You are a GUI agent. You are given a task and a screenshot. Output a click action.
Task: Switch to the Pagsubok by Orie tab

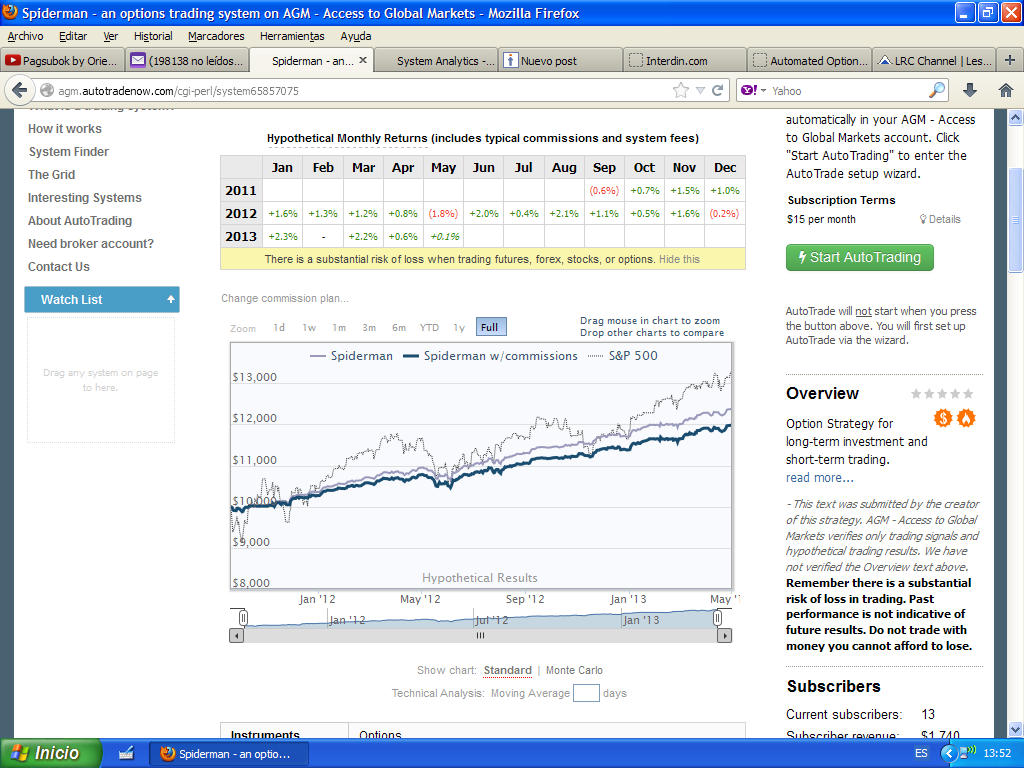(x=62, y=60)
